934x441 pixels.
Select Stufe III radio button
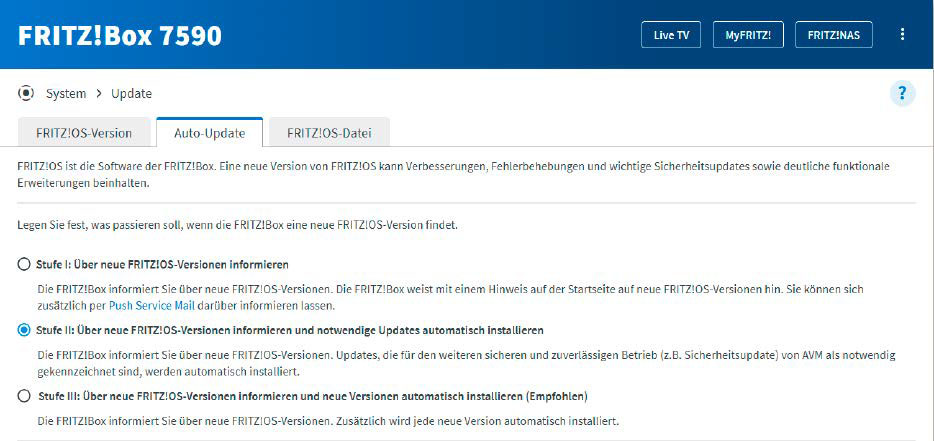[24, 396]
